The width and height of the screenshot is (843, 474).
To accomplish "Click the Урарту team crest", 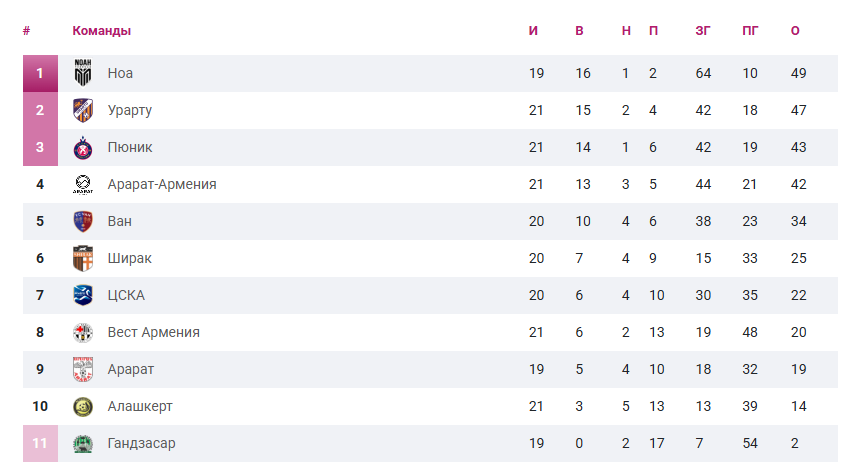I will (x=83, y=110).
